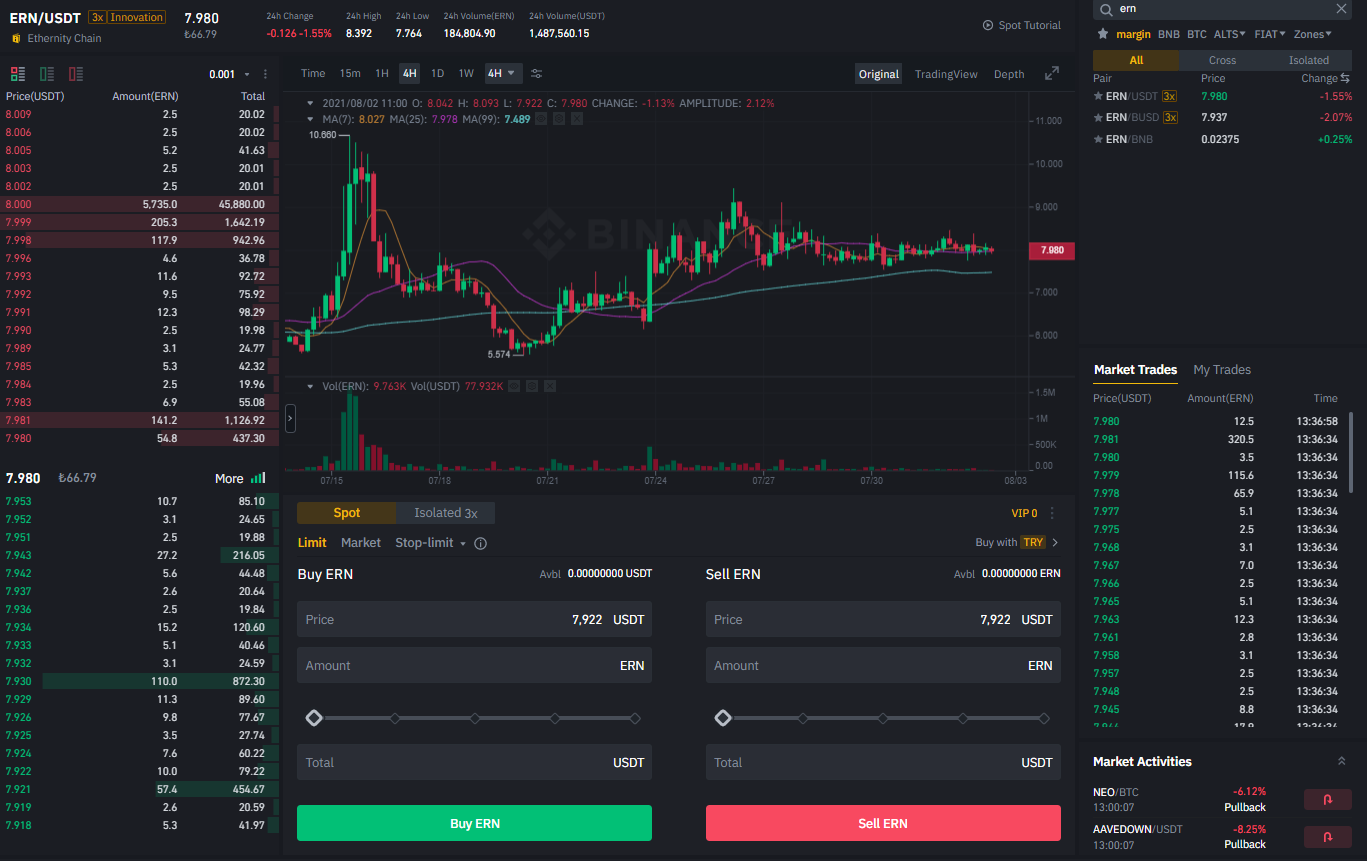Expand the chart side panel arrow

[290, 417]
